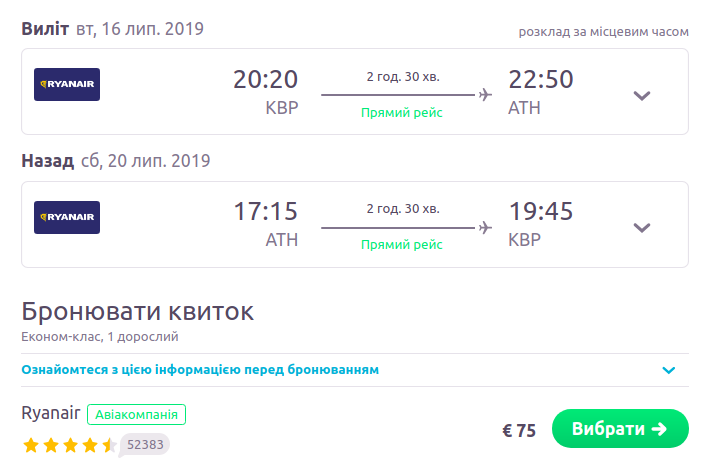
Task: Click the airplane icon on outbound flight
Action: (x=486, y=95)
